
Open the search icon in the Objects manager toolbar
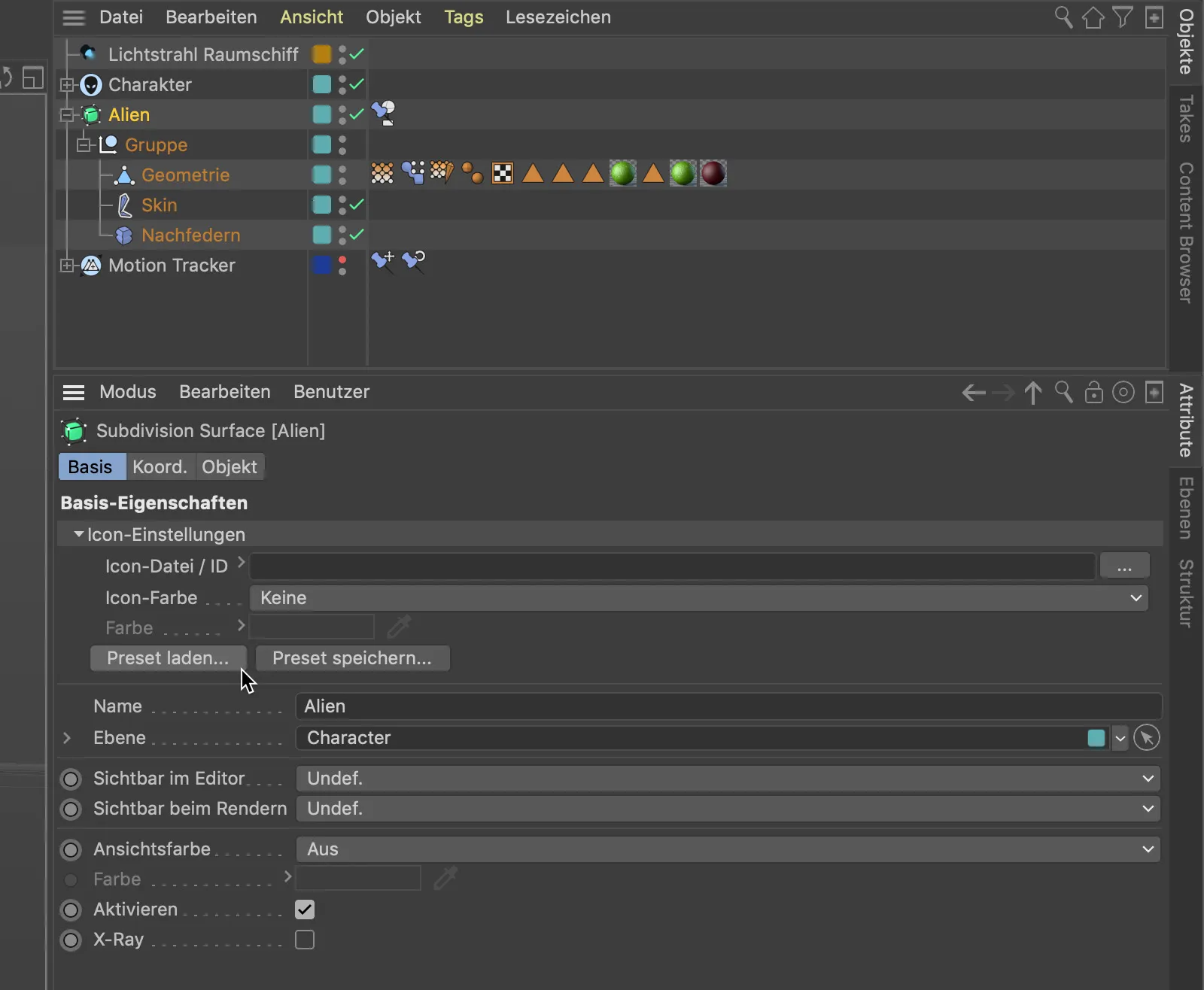[1064, 17]
